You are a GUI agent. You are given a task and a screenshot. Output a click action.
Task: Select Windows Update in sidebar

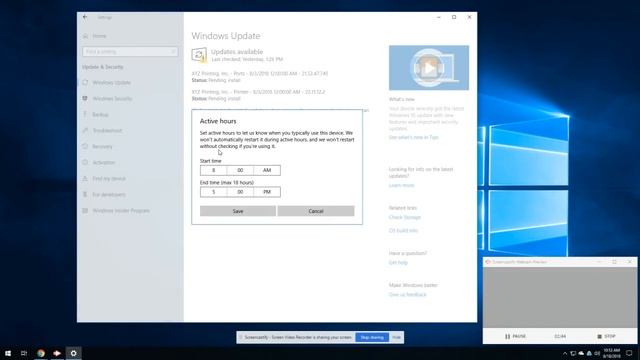coord(111,82)
